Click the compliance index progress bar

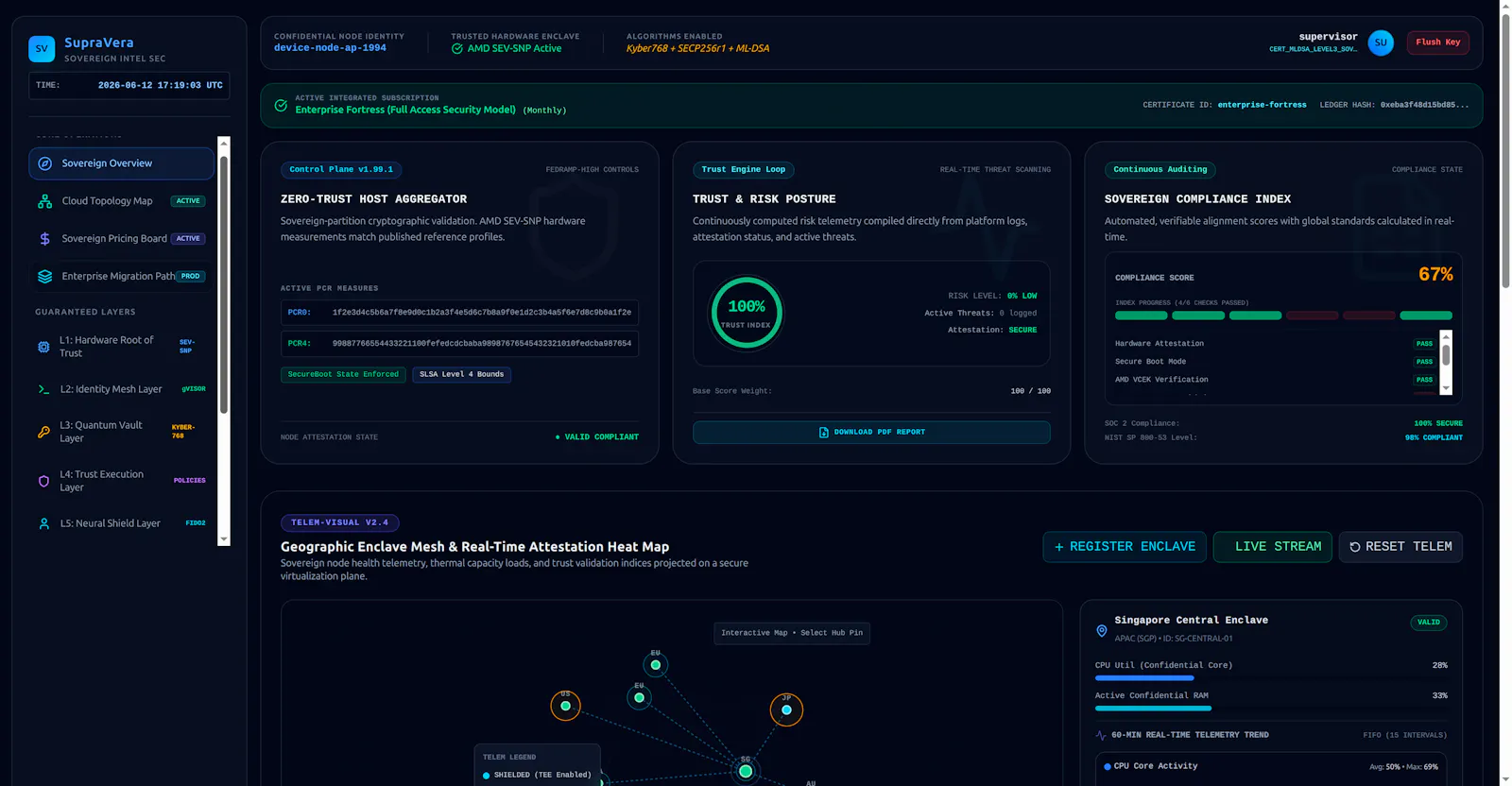[1283, 316]
